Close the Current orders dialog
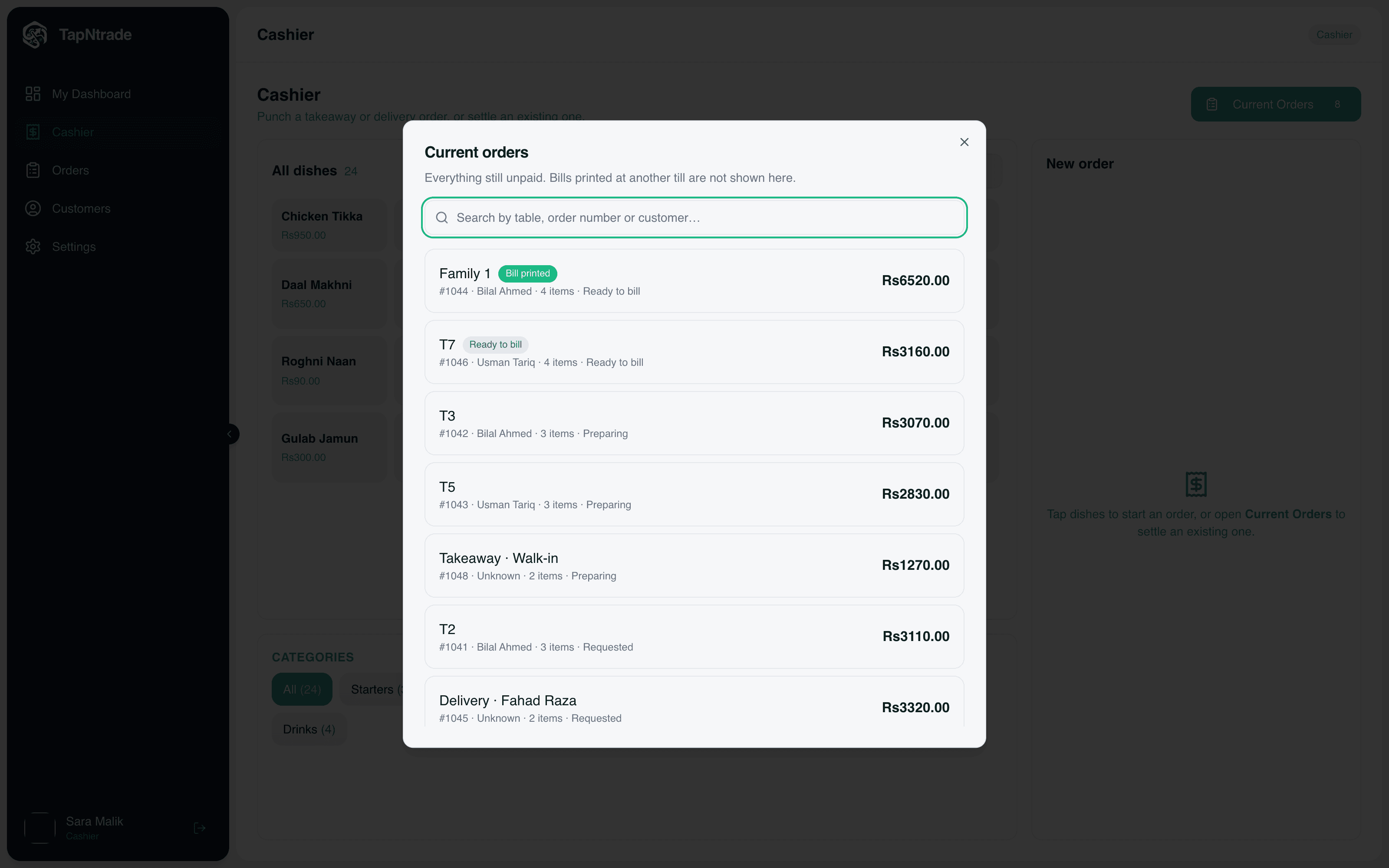1389x868 pixels. click(x=964, y=142)
